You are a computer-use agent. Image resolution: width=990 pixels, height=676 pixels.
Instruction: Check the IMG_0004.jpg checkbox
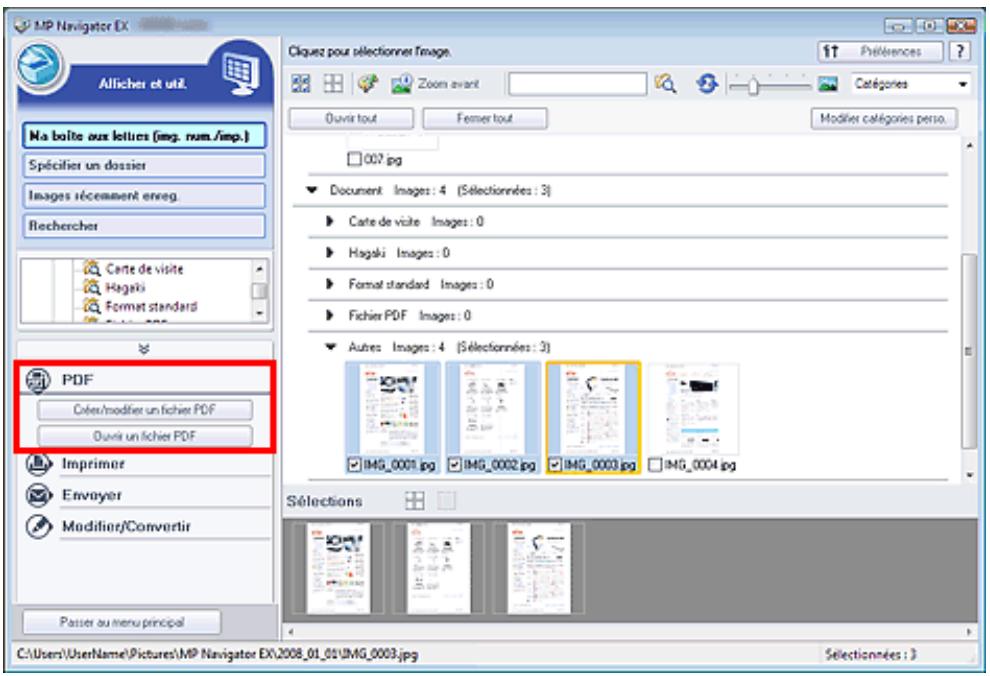(x=655, y=465)
